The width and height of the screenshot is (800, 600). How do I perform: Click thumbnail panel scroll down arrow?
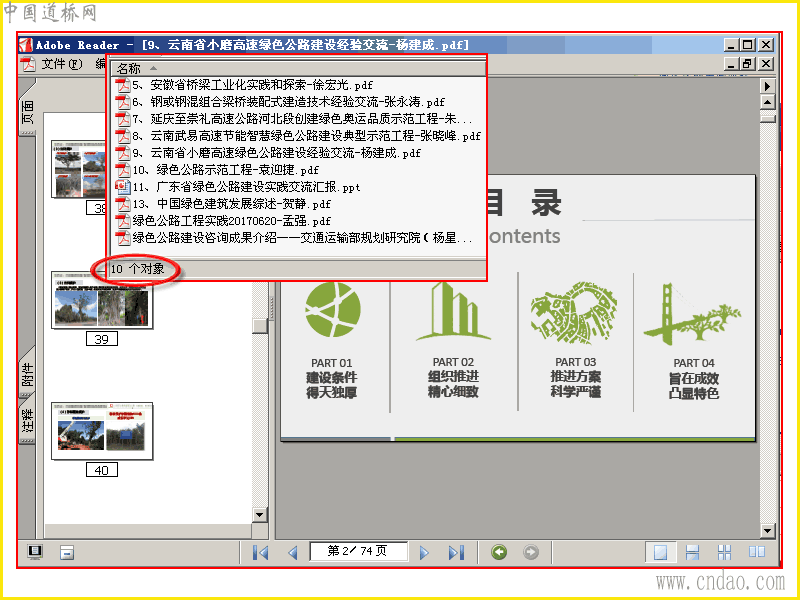pos(260,515)
